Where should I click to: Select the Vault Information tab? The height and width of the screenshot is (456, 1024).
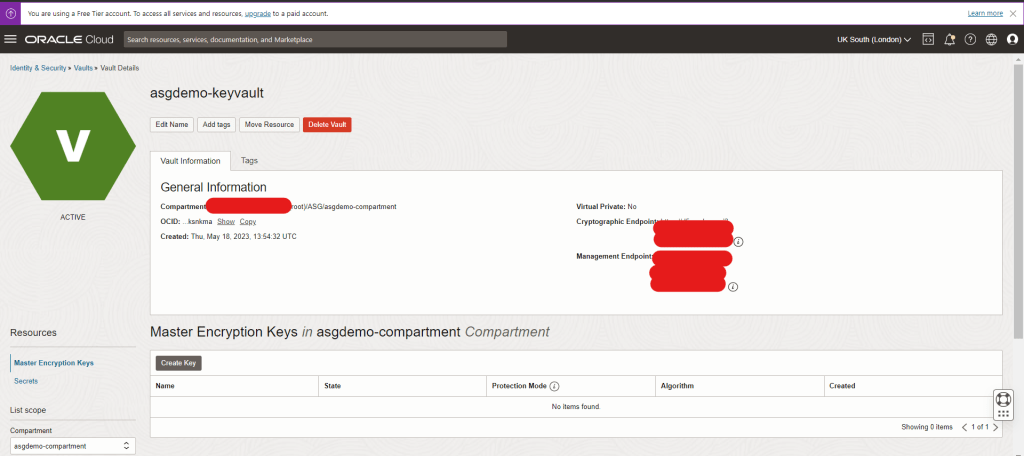click(190, 161)
